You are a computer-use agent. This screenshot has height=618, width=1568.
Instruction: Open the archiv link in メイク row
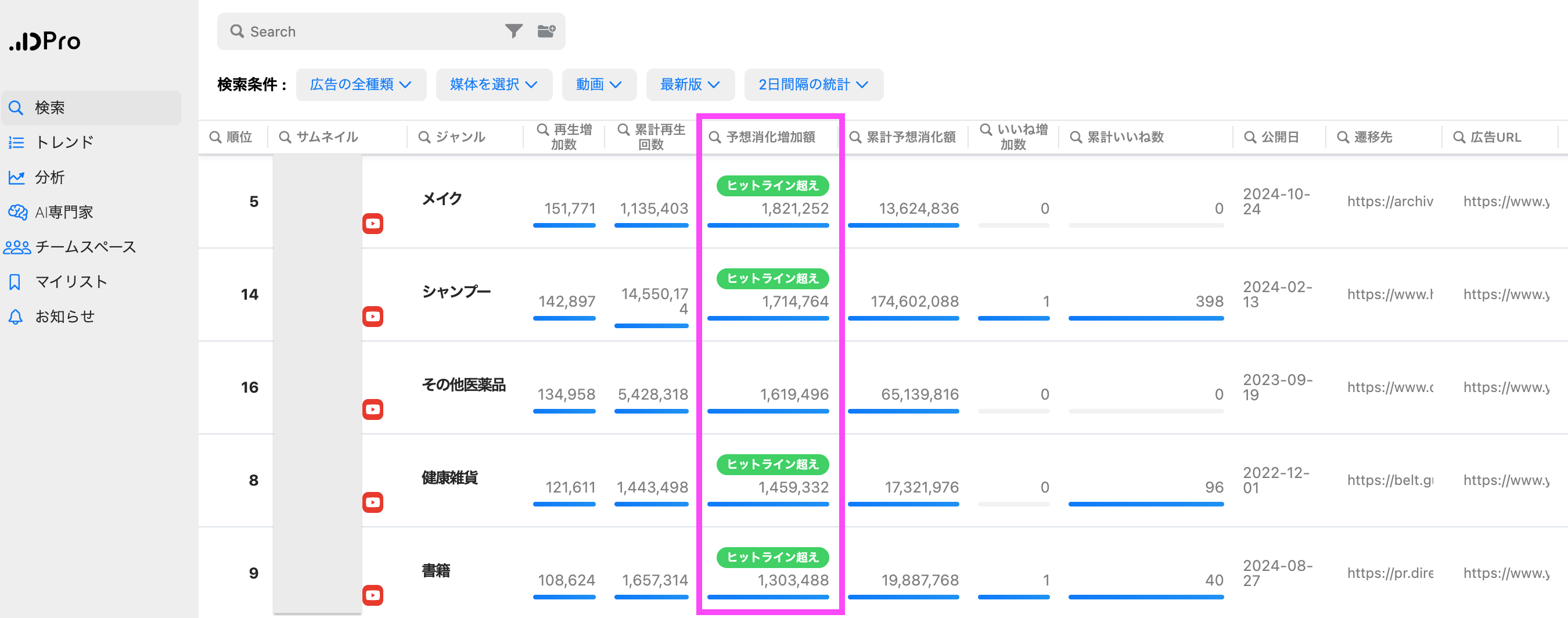tap(1390, 202)
